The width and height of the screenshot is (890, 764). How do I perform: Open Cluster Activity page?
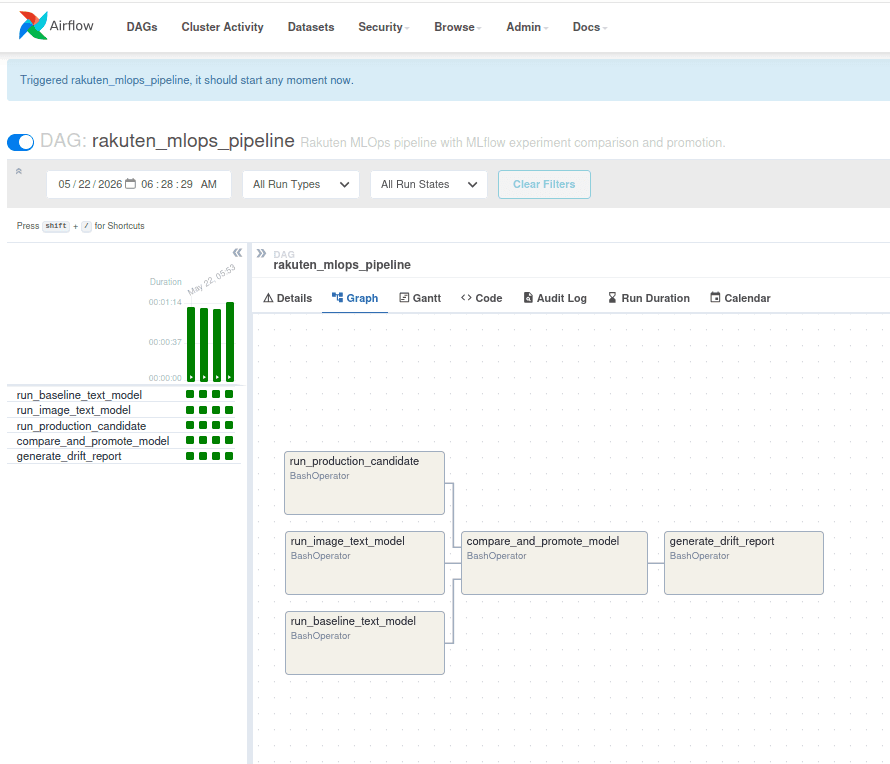[222, 27]
